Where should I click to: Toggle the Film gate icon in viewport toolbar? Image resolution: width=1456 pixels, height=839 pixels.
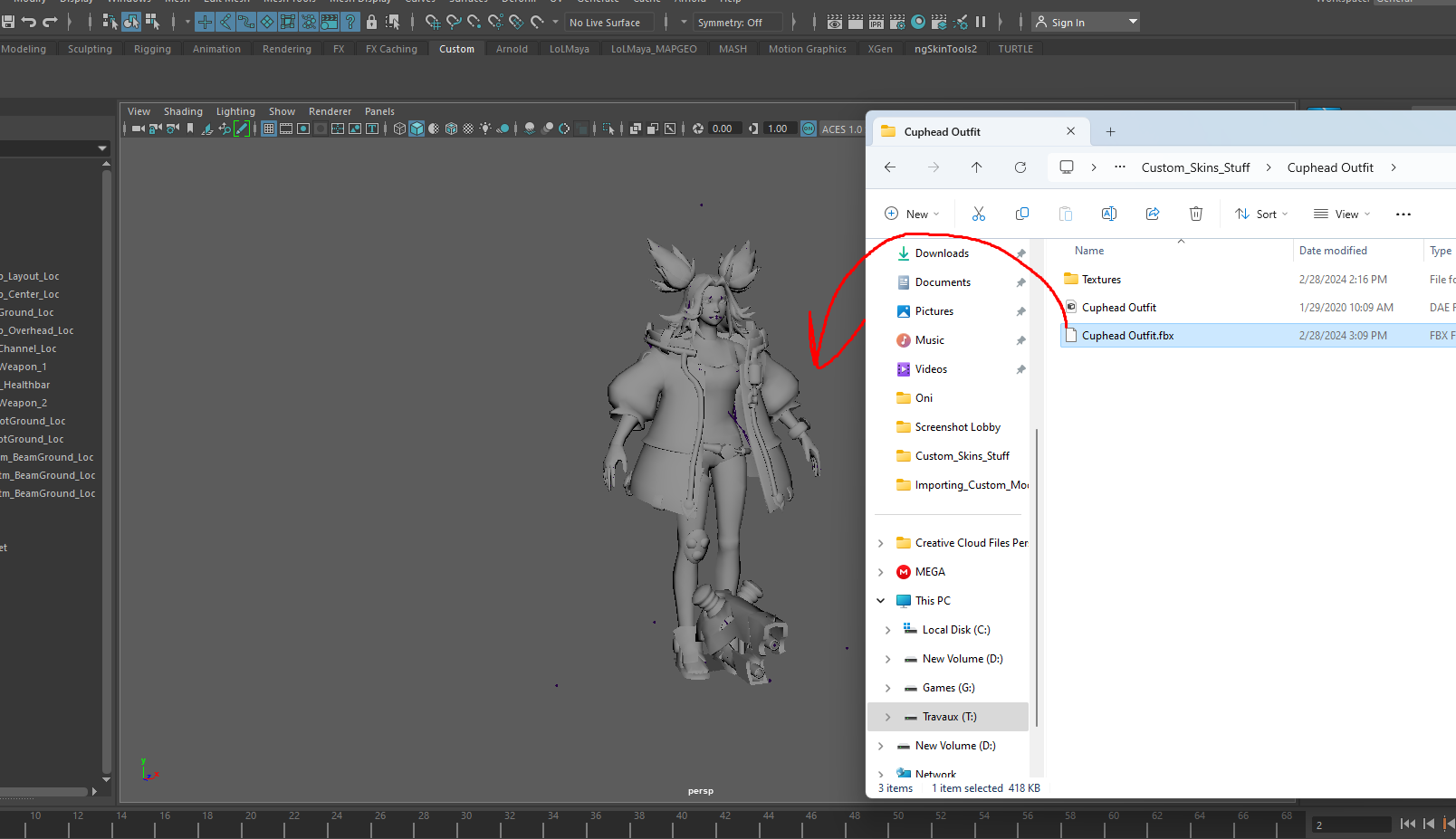point(286,129)
